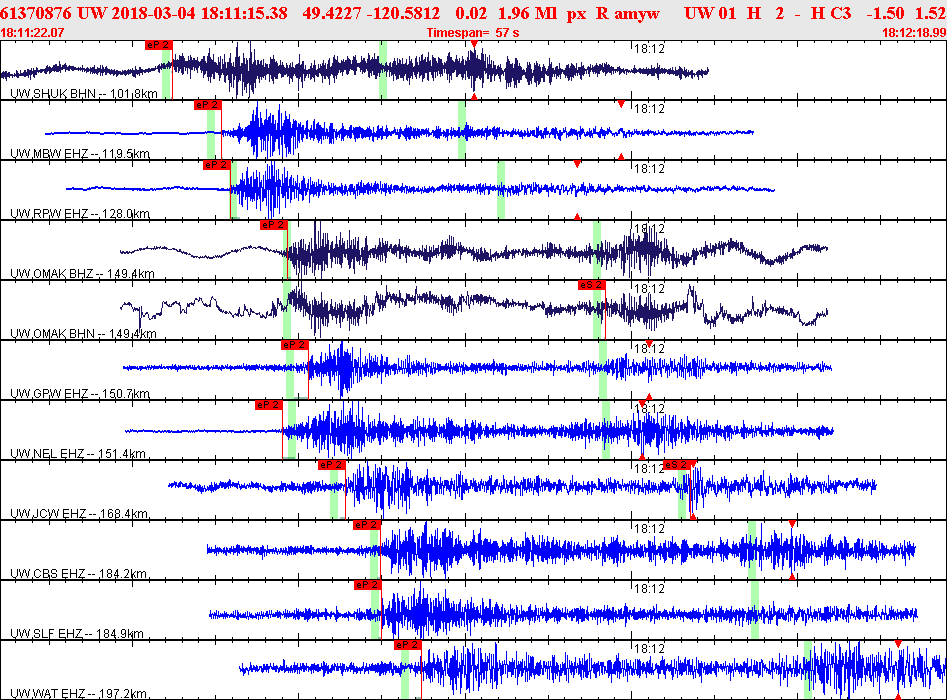Screen dimensions: 947x700
Task: Click the magnitude 1.96 Ml in header
Action: [527, 13]
